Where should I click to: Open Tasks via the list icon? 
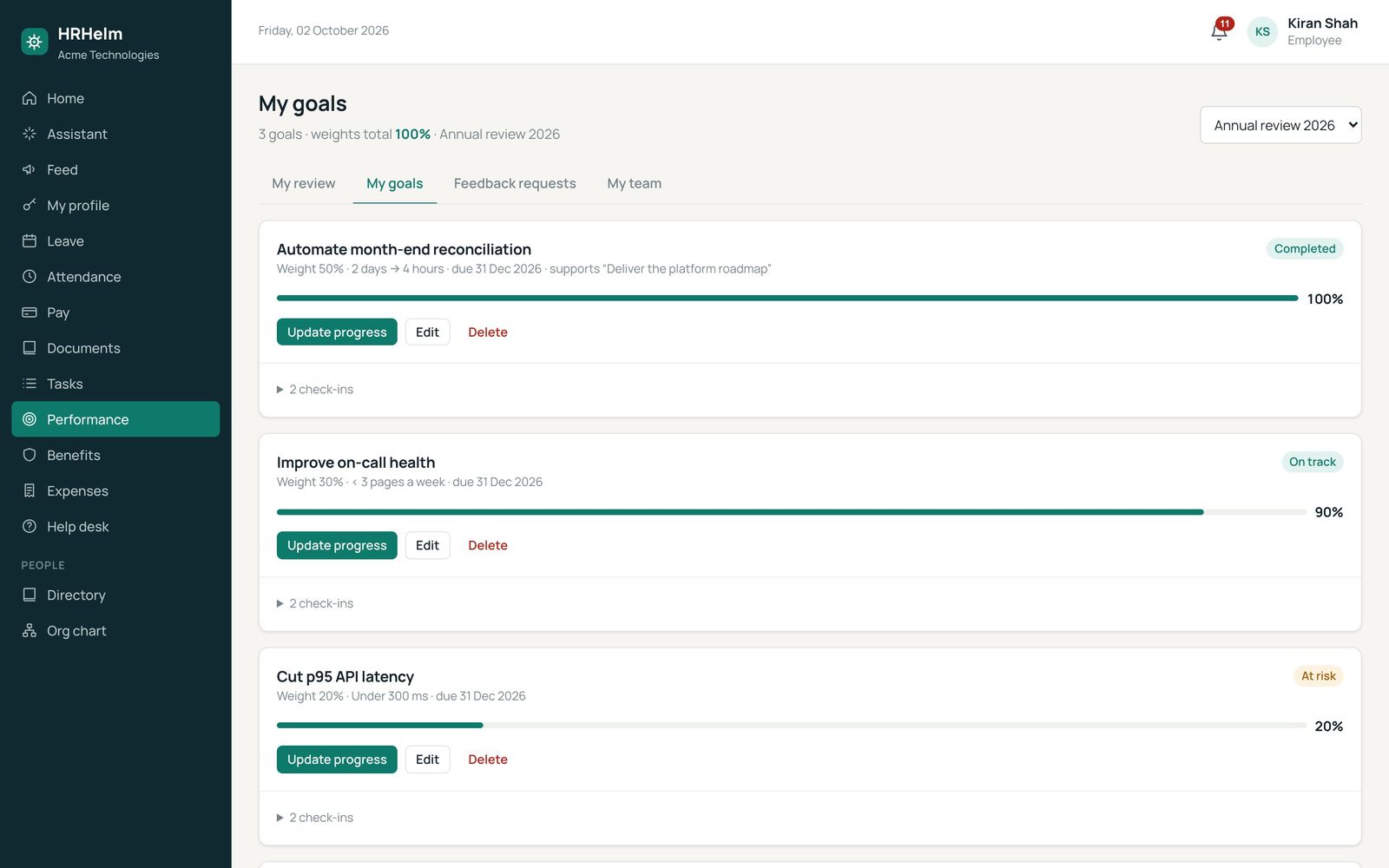click(x=30, y=383)
